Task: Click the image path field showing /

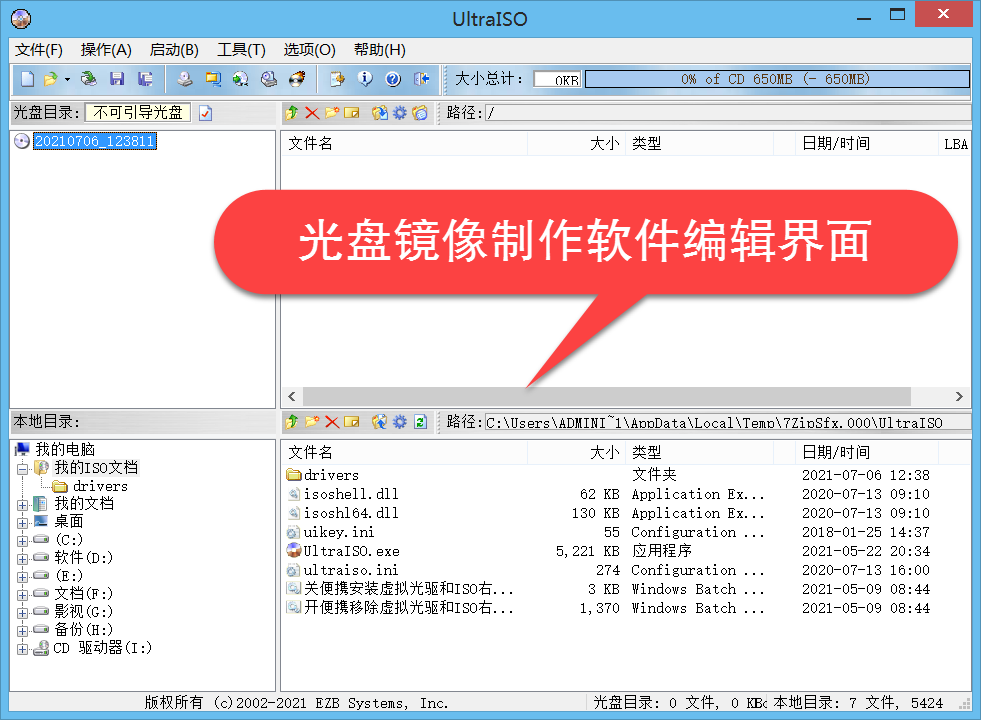Action: [x=728, y=113]
